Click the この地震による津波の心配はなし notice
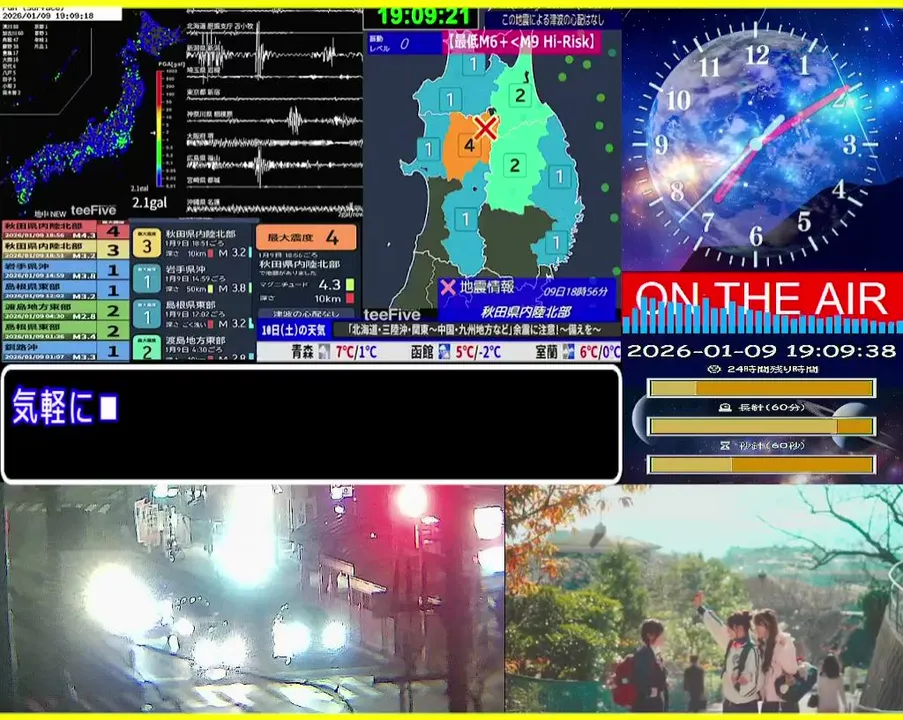Image resolution: width=903 pixels, height=720 pixels. (x=553, y=20)
